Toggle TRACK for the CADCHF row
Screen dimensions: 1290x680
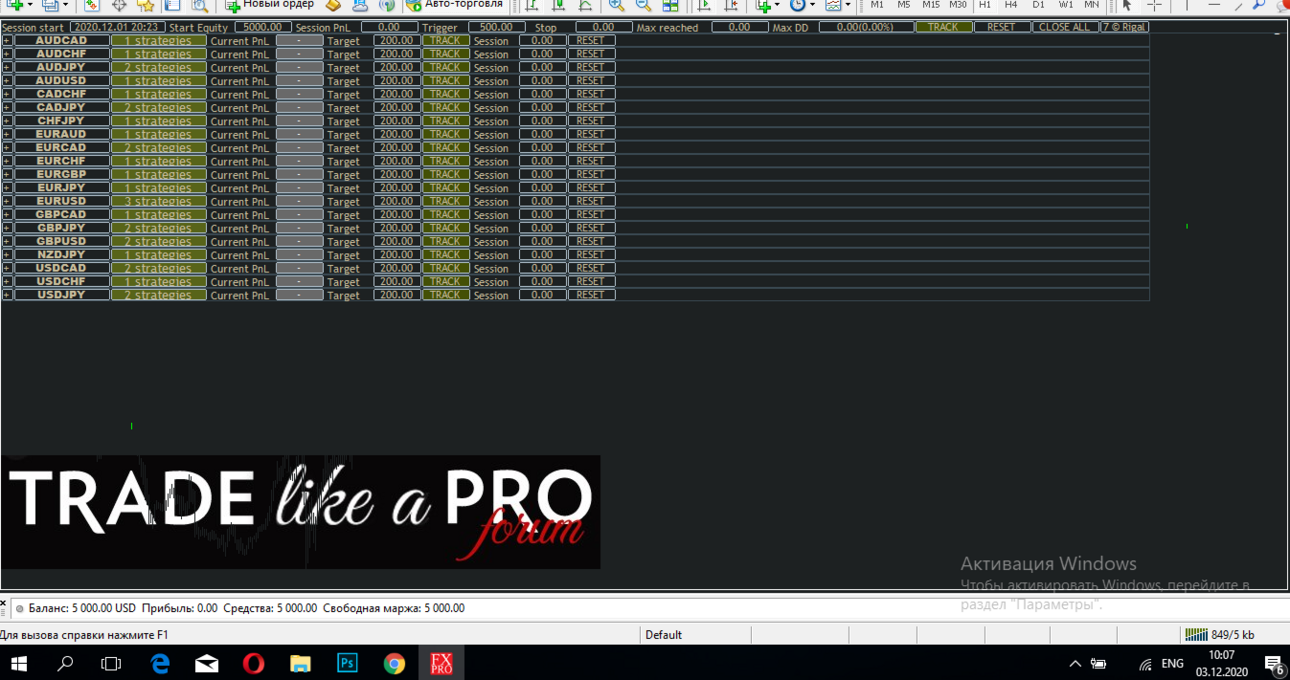click(x=446, y=94)
